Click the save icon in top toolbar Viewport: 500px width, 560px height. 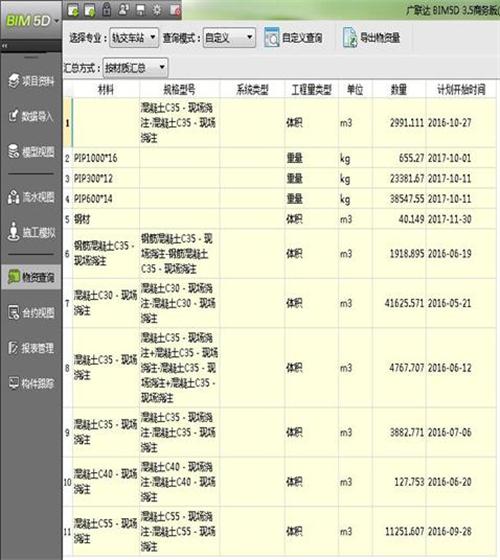pyautogui.click(x=140, y=10)
